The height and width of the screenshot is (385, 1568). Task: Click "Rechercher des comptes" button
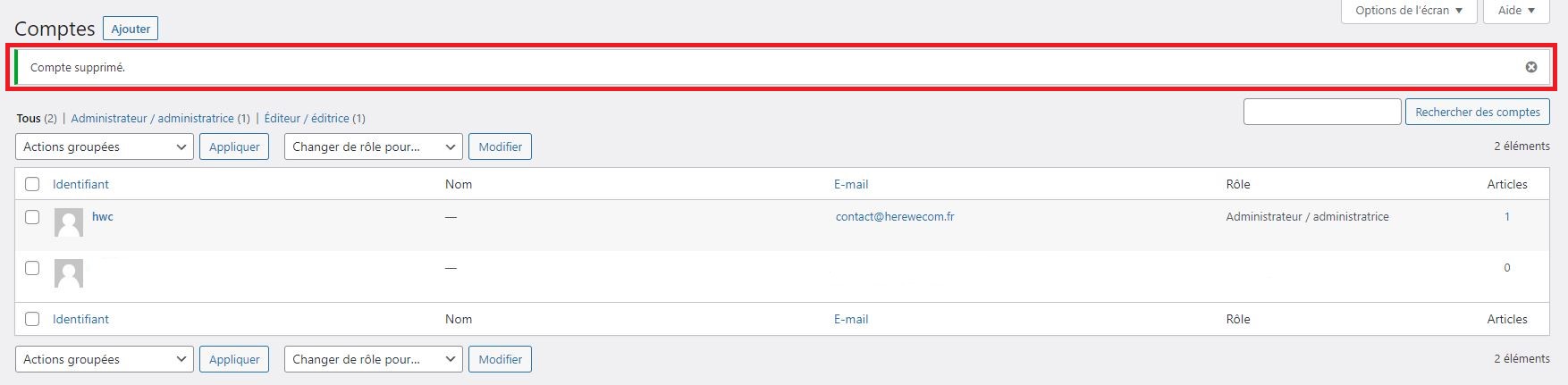1478,112
